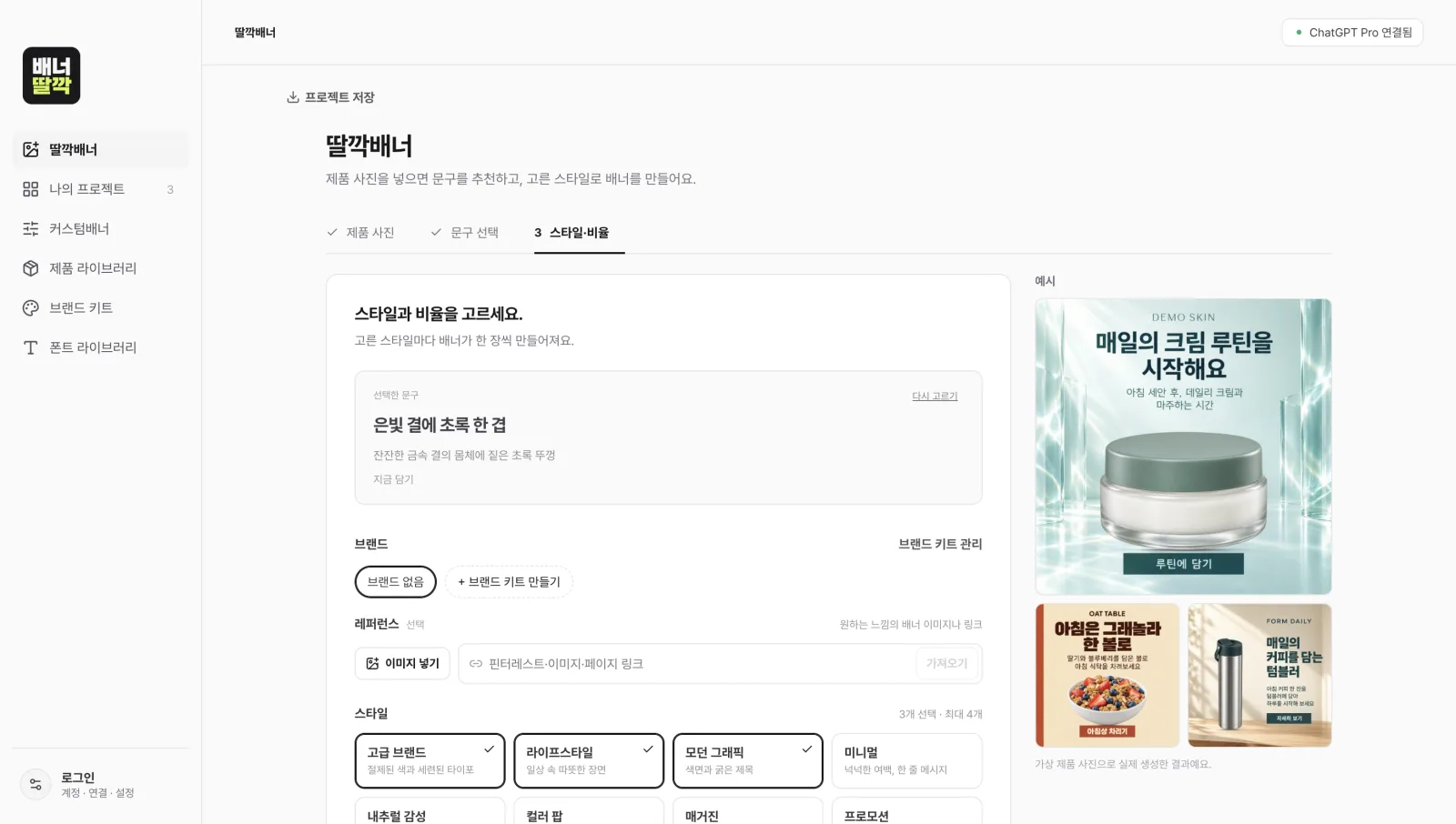Toggle the 라이프스타일 style card
Screen dimensions: 1456x824
589,760
